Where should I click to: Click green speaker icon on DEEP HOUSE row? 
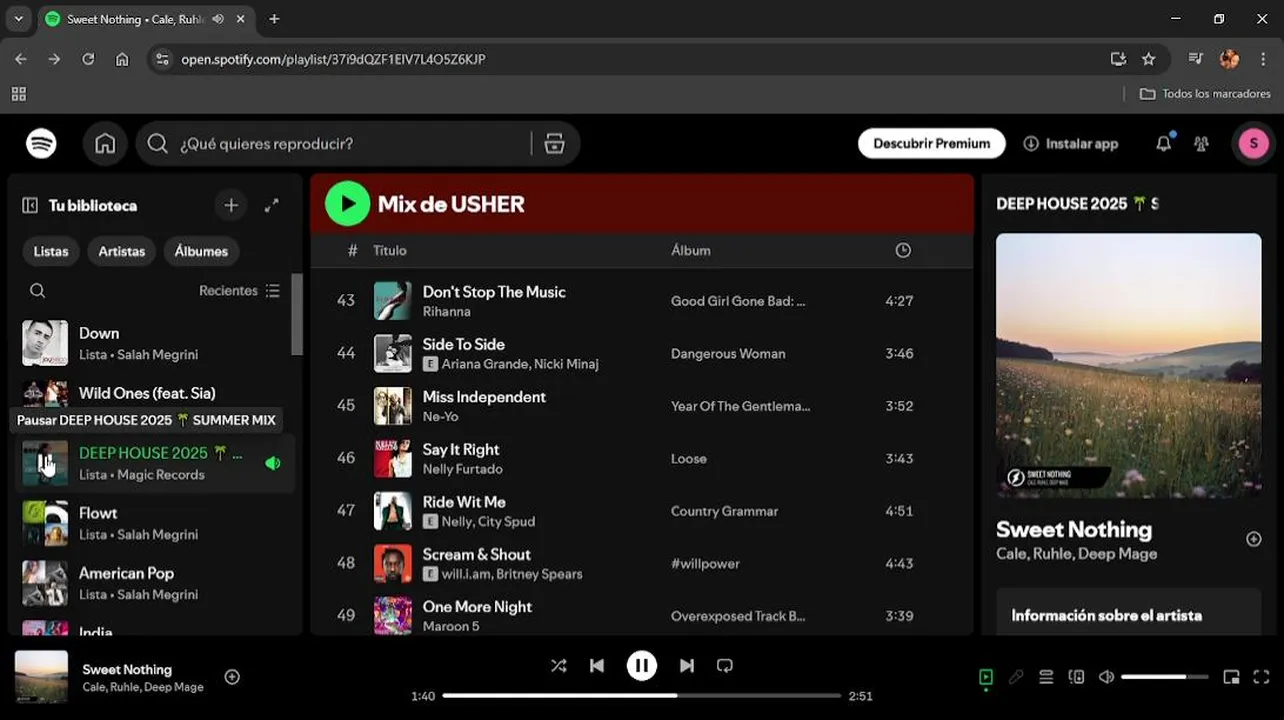(x=272, y=463)
